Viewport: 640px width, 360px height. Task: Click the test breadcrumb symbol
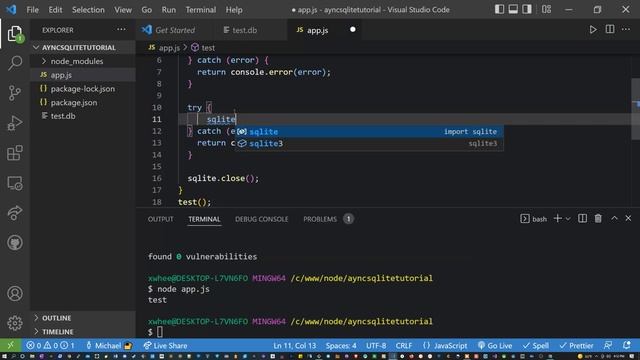tap(203, 48)
